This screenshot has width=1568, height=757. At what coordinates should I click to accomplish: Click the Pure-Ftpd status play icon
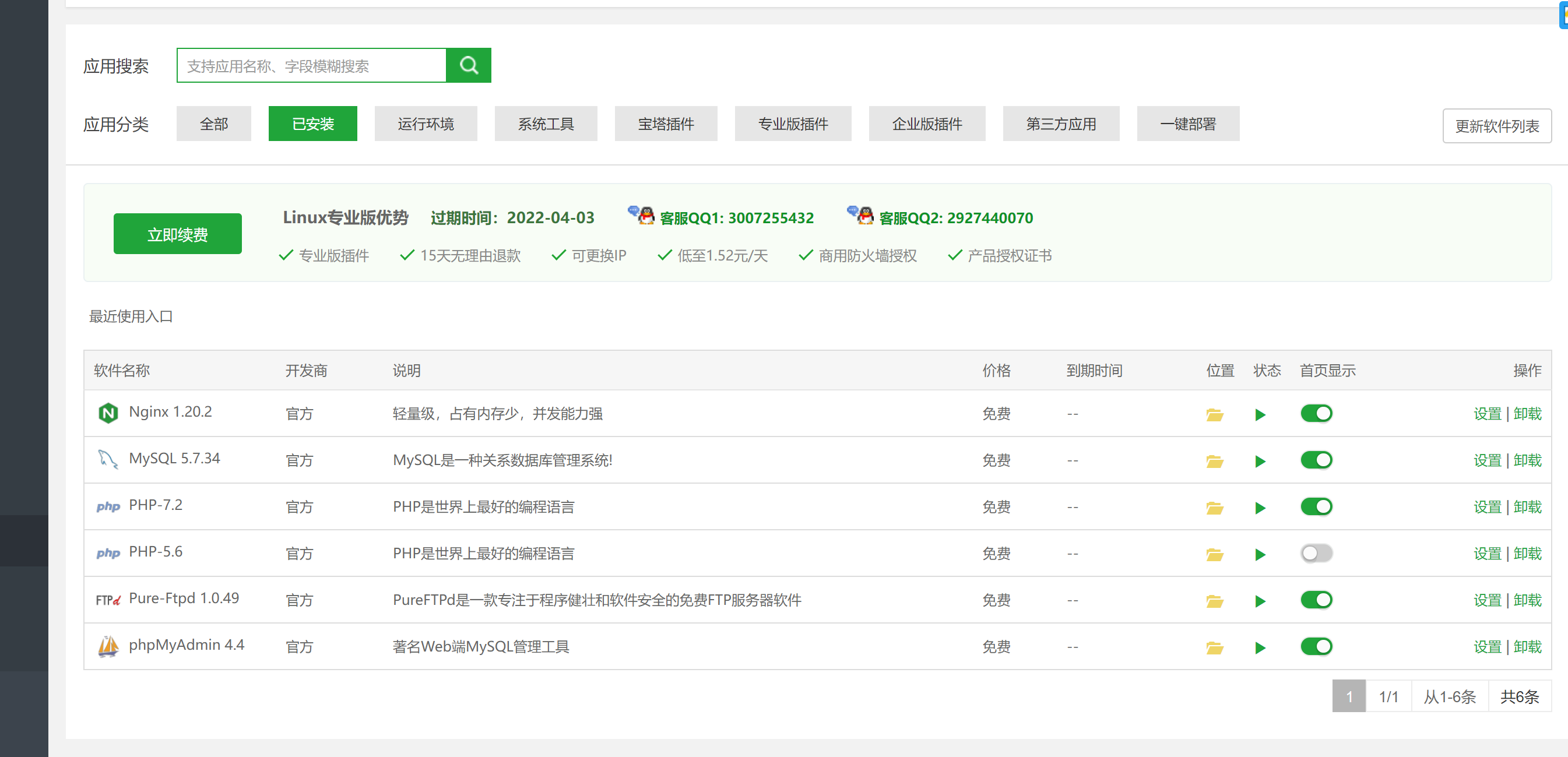(1260, 601)
